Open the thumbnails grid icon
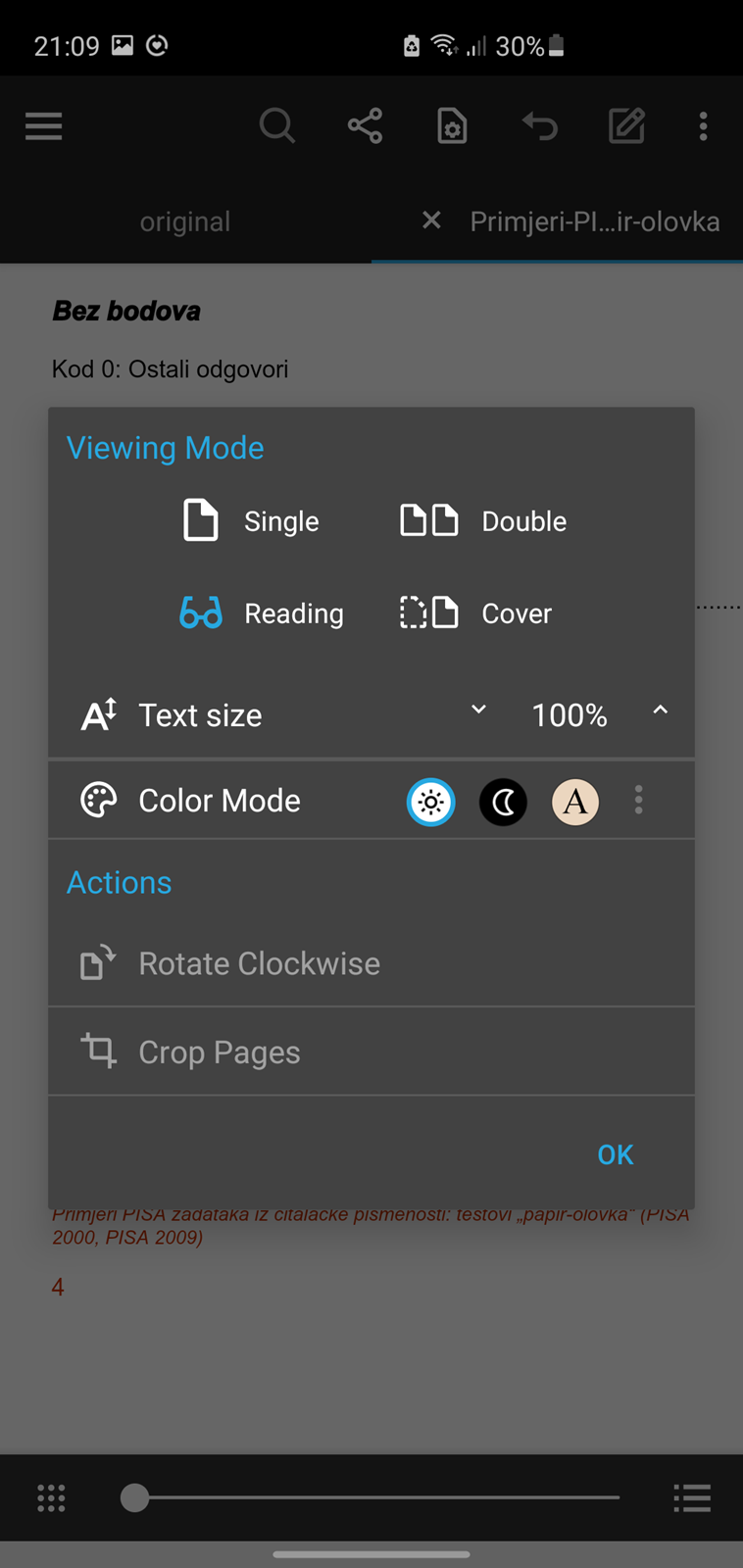Viewport: 743px width, 1568px height. [x=51, y=1497]
